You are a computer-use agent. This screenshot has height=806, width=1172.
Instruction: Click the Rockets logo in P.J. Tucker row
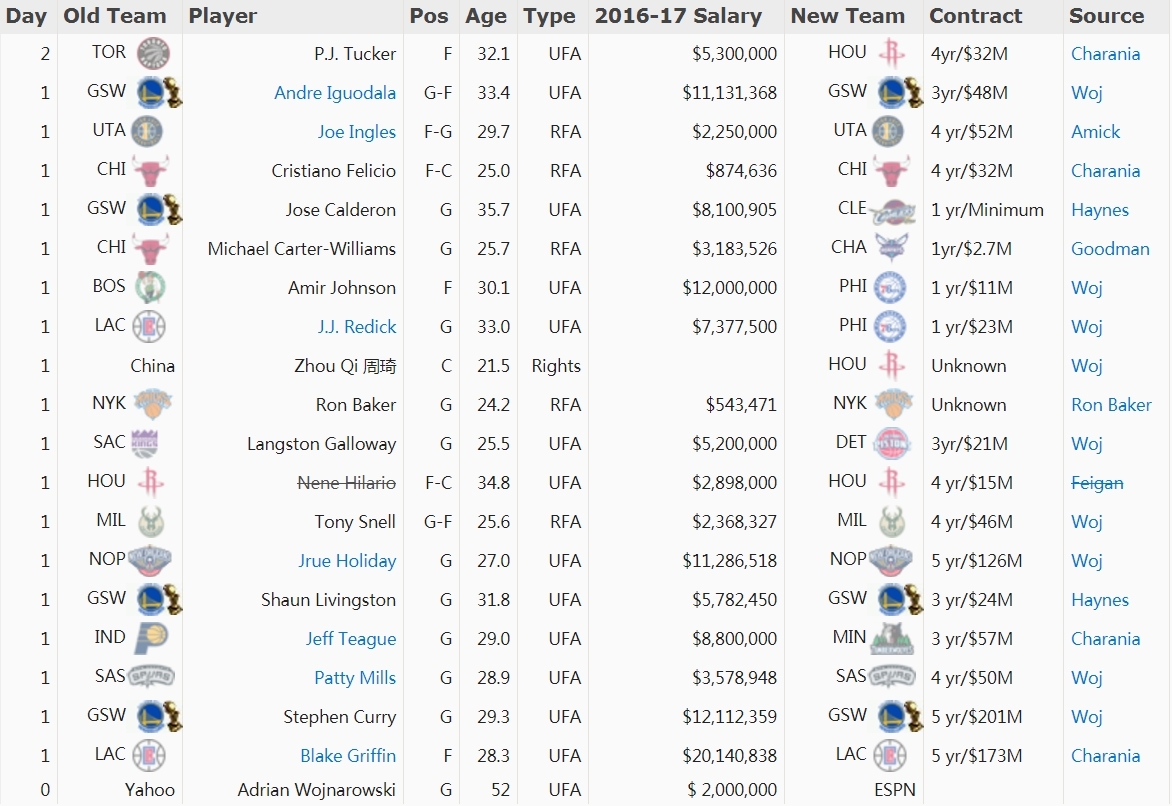tap(892, 53)
